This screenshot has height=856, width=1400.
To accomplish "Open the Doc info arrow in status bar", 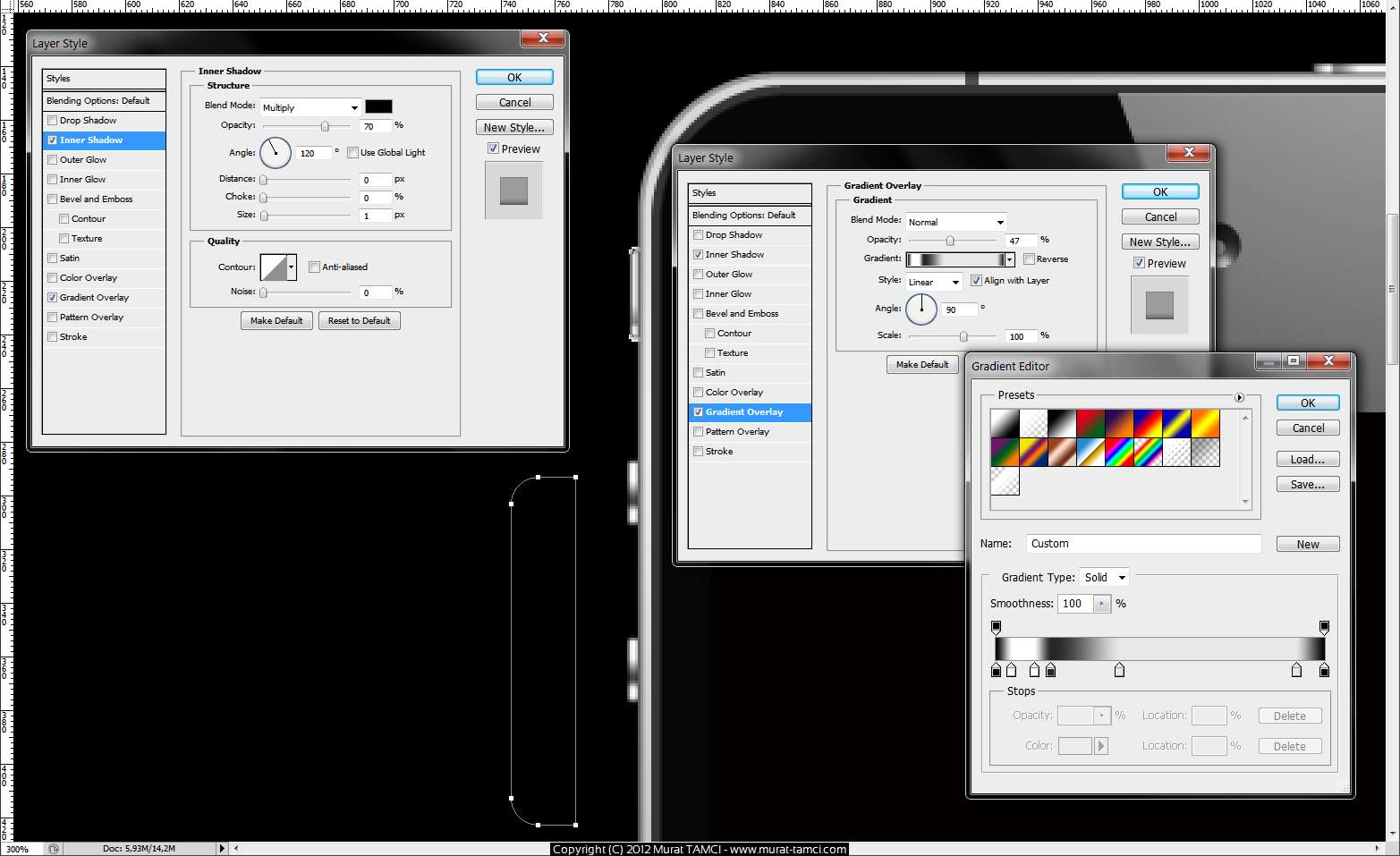I will (222, 848).
